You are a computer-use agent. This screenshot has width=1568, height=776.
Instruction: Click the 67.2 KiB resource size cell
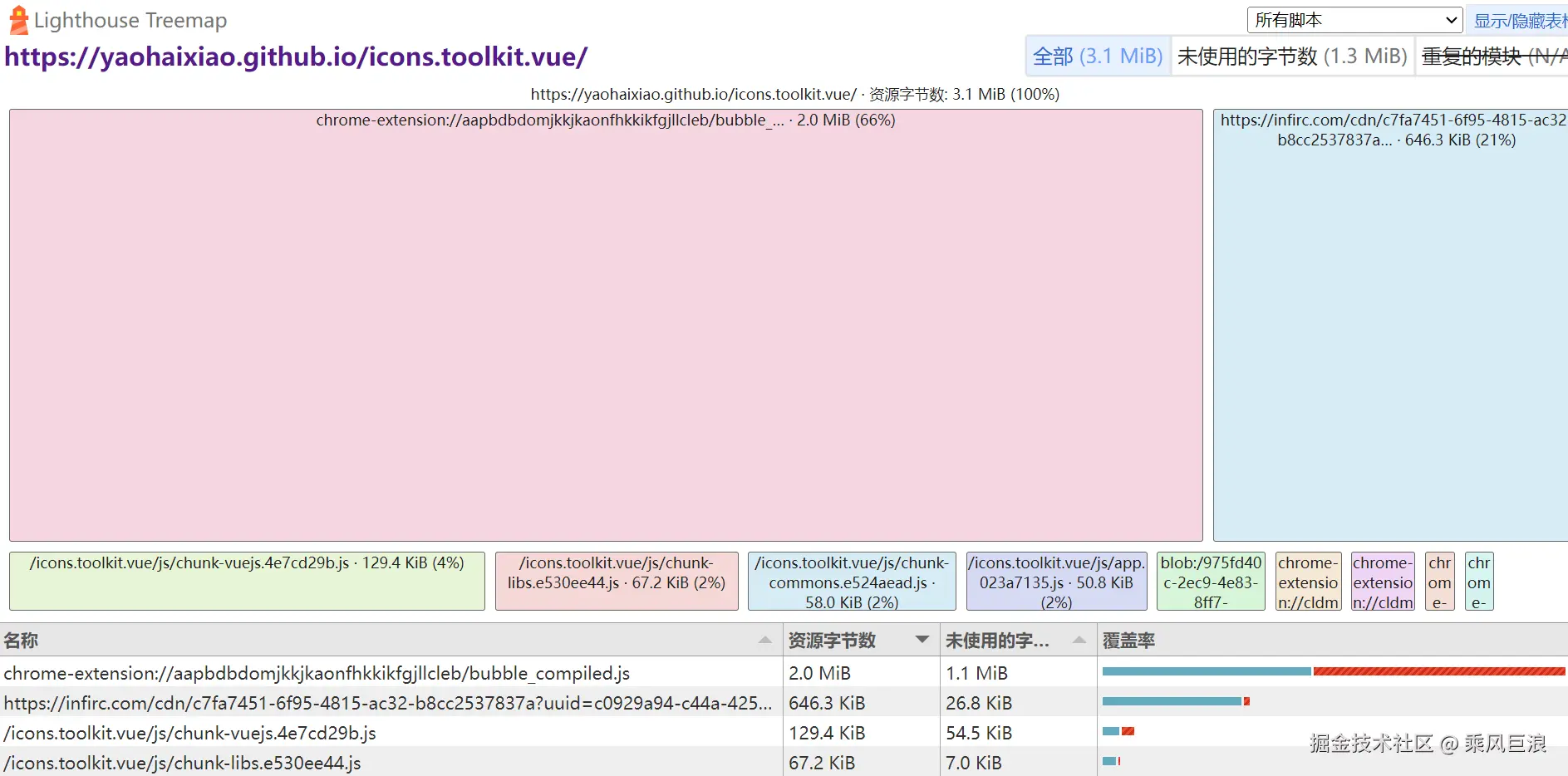tap(861, 763)
